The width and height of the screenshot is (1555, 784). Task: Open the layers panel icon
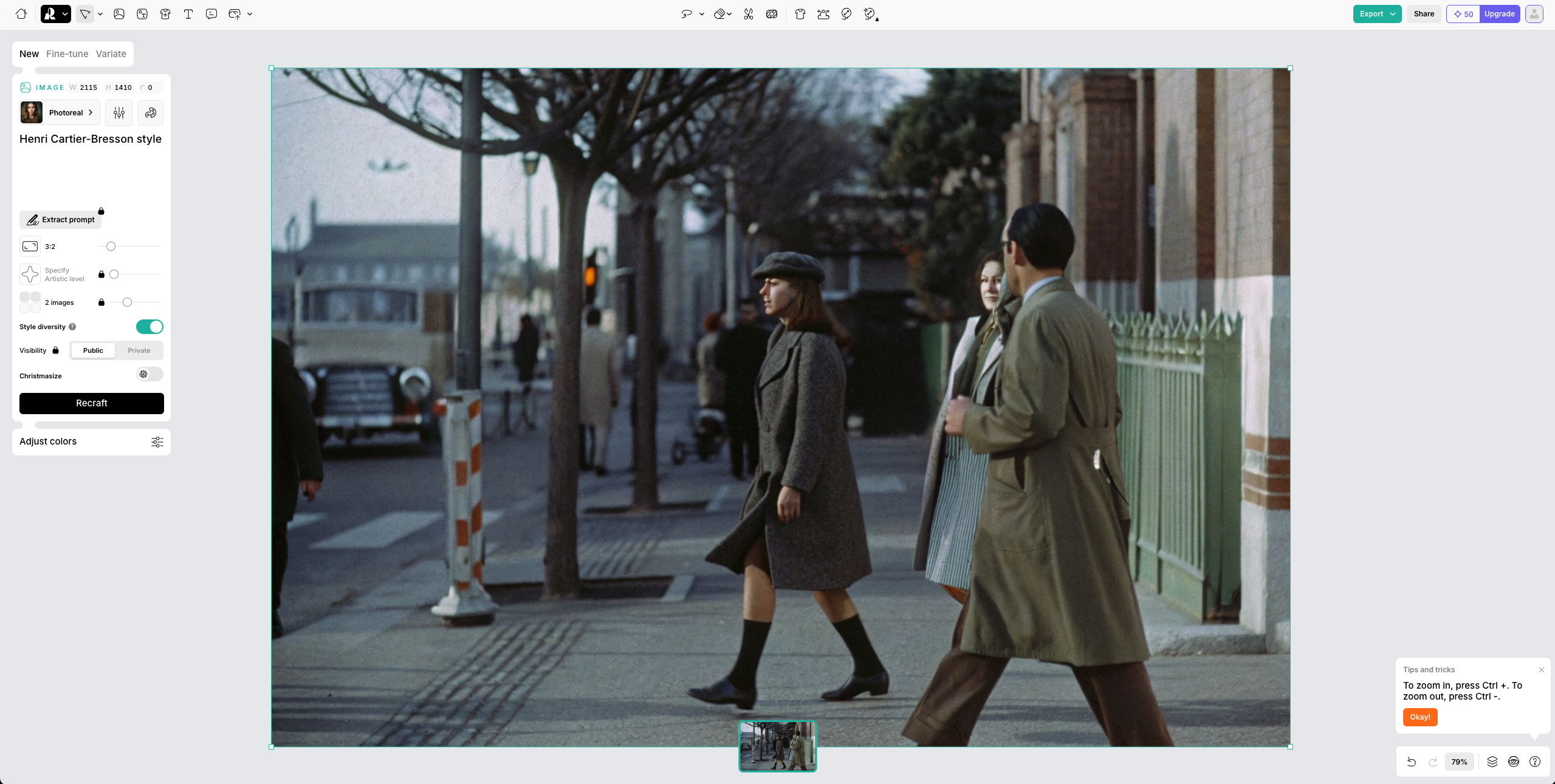(x=1492, y=762)
